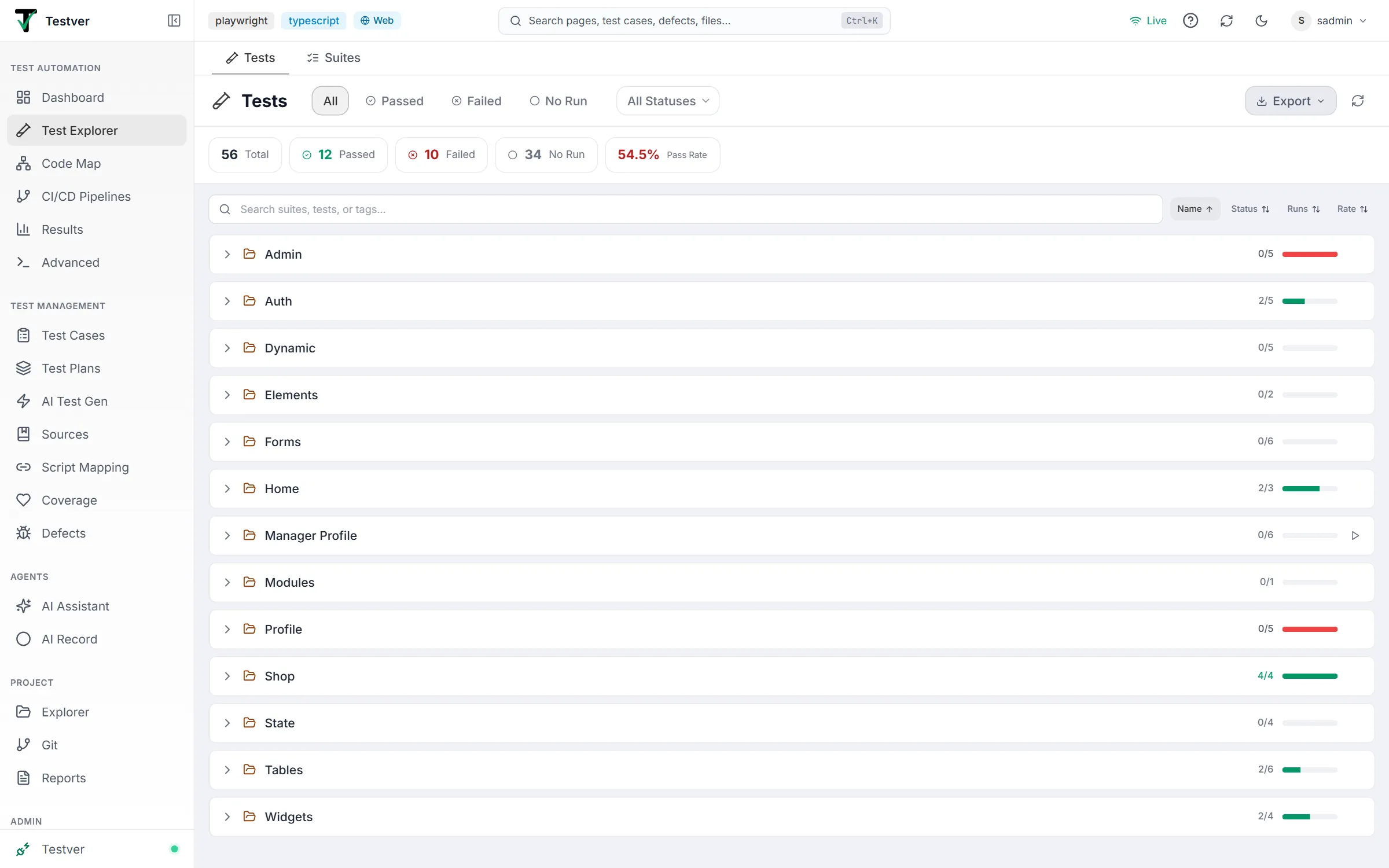Switch to the Tests tab
The width and height of the screenshot is (1389, 868).
(x=250, y=57)
